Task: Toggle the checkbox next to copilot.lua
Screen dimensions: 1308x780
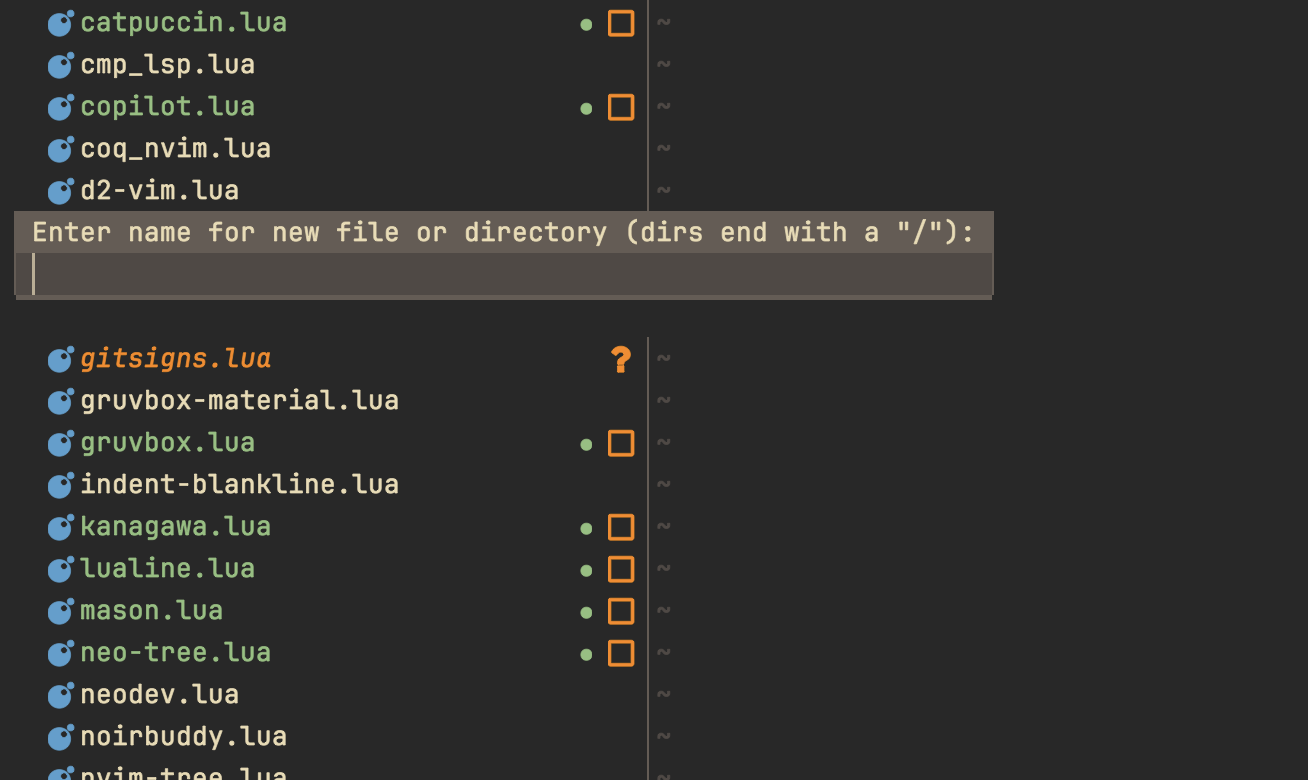Action: point(620,107)
